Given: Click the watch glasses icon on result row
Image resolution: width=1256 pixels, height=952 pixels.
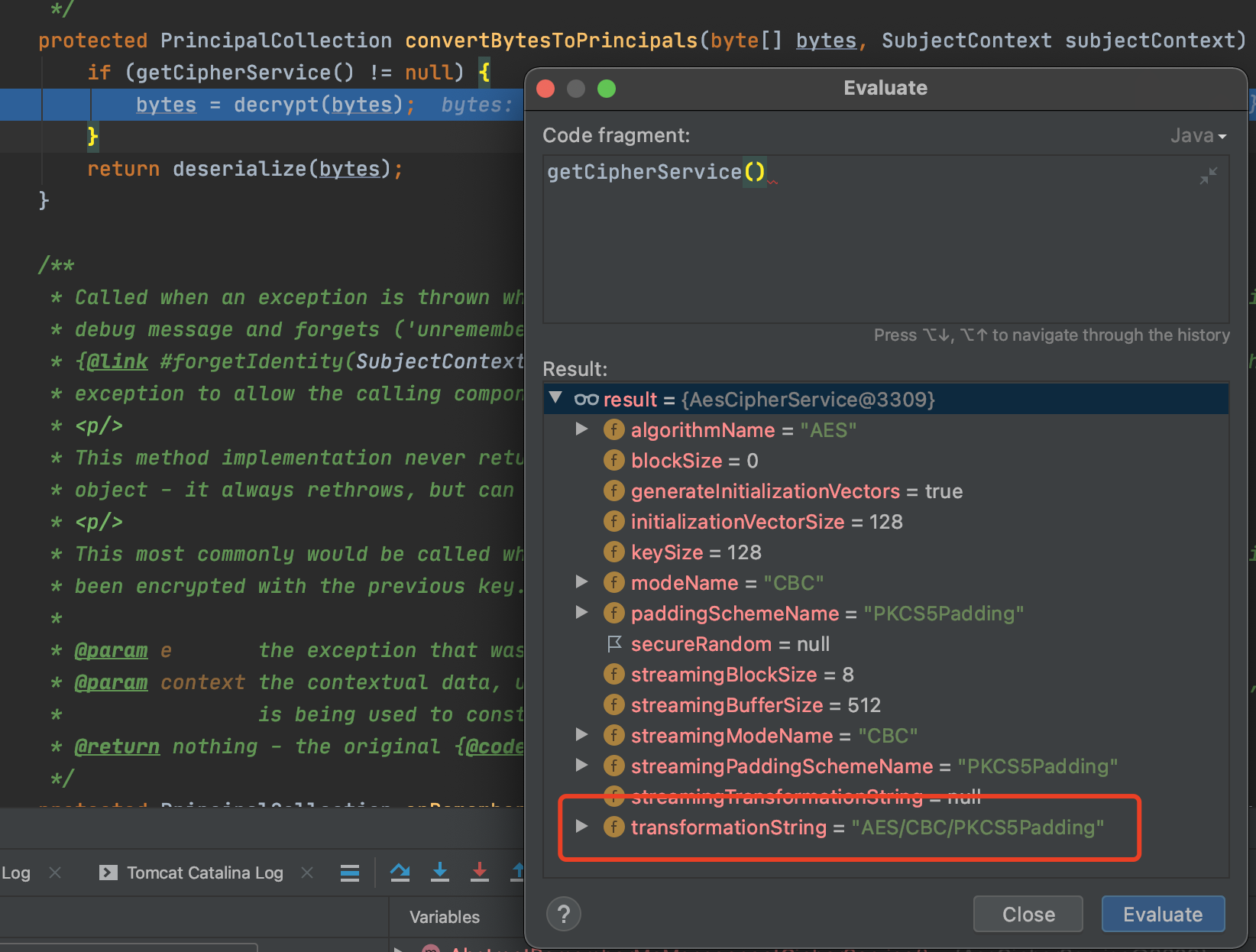Looking at the screenshot, I should [586, 400].
